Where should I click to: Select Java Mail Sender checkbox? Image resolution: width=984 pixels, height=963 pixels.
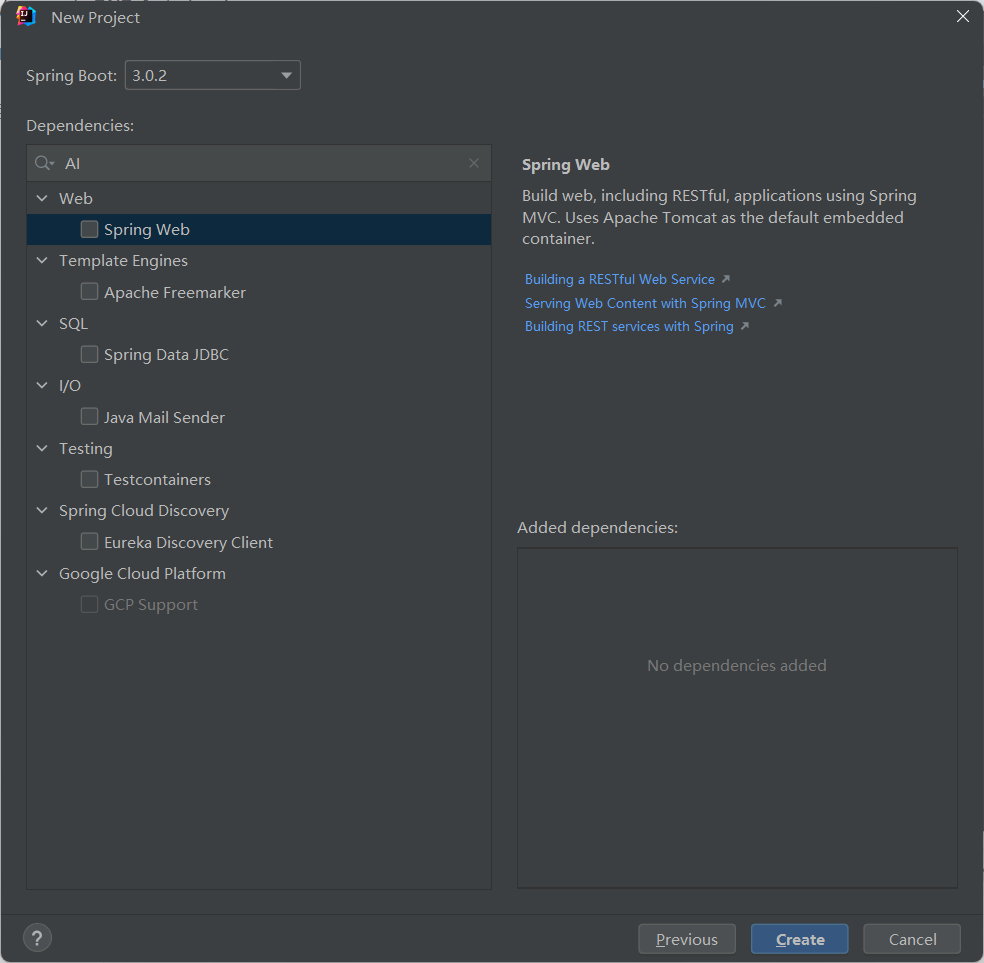89,416
